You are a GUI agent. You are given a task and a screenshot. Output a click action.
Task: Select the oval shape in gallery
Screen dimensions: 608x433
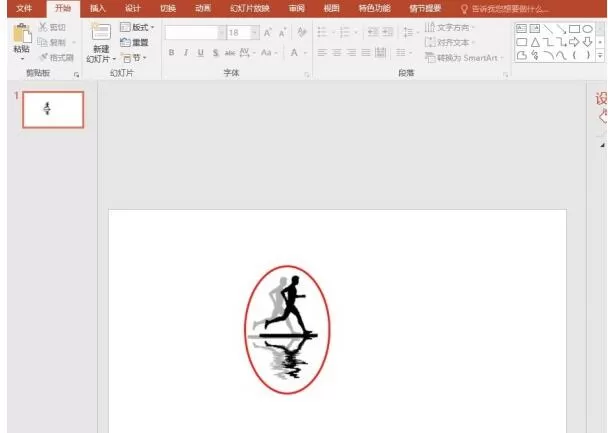(x=588, y=29)
